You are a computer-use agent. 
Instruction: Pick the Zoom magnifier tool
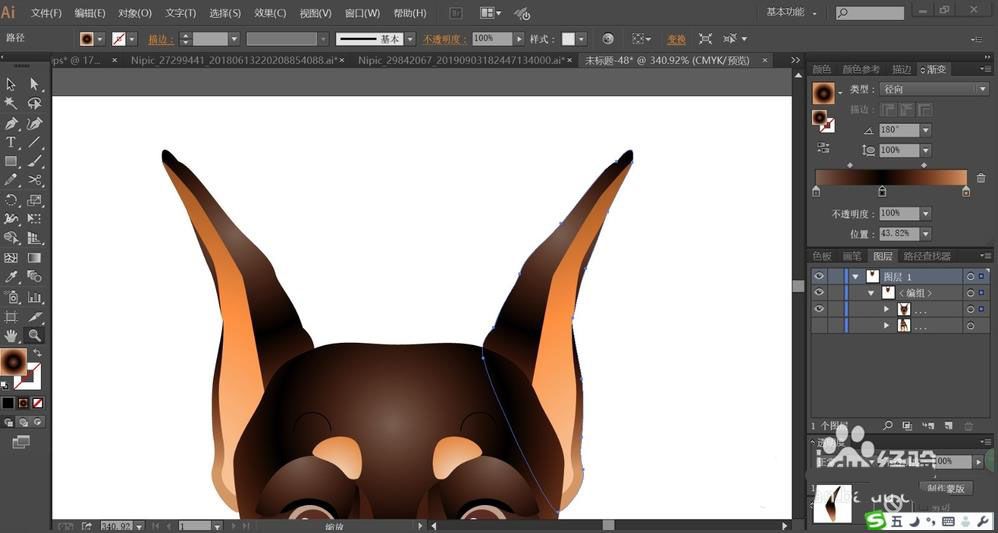[35, 336]
